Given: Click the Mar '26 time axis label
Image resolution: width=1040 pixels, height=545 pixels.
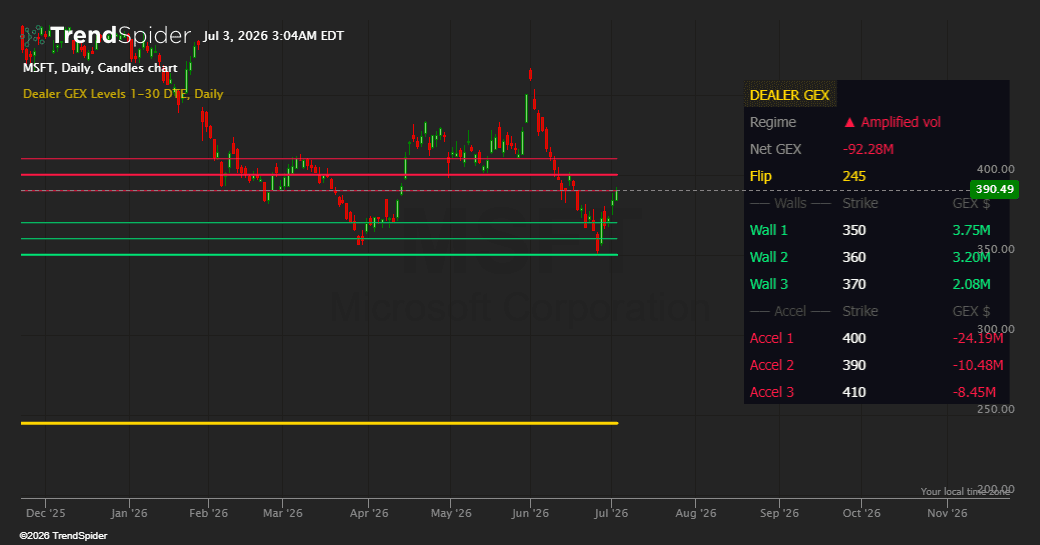Looking at the screenshot, I should pos(283,513).
